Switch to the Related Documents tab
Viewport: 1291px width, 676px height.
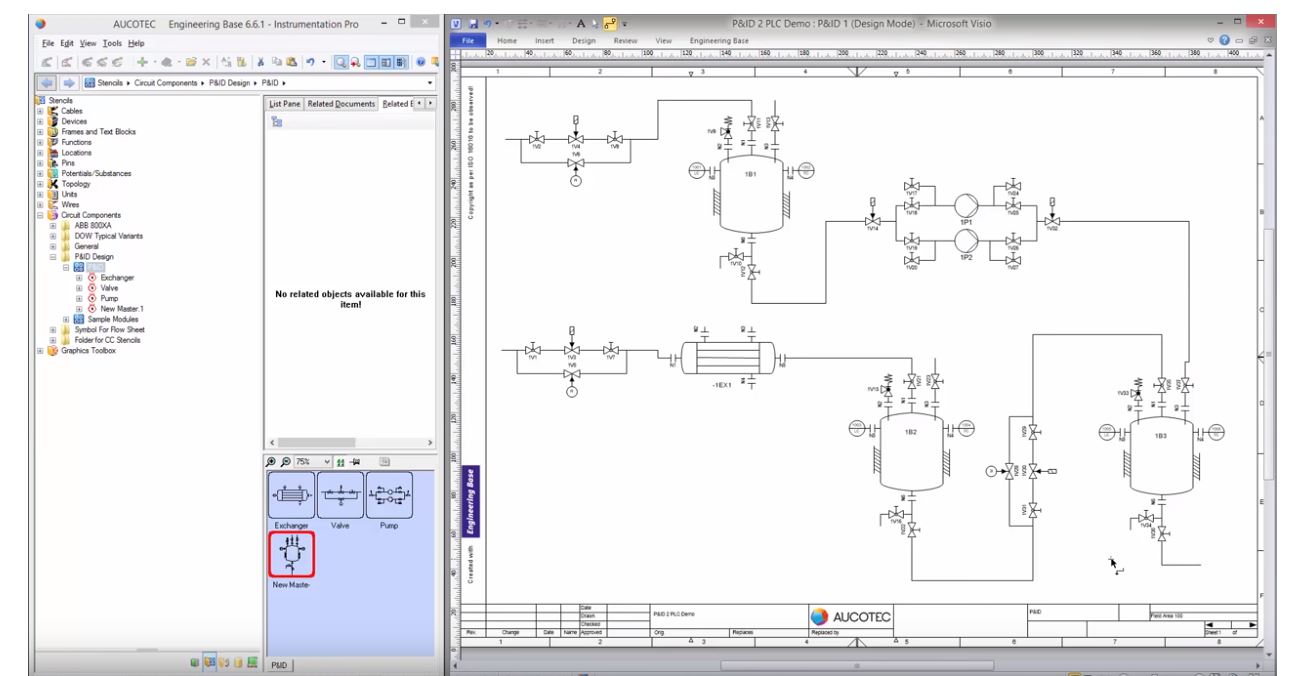point(340,104)
